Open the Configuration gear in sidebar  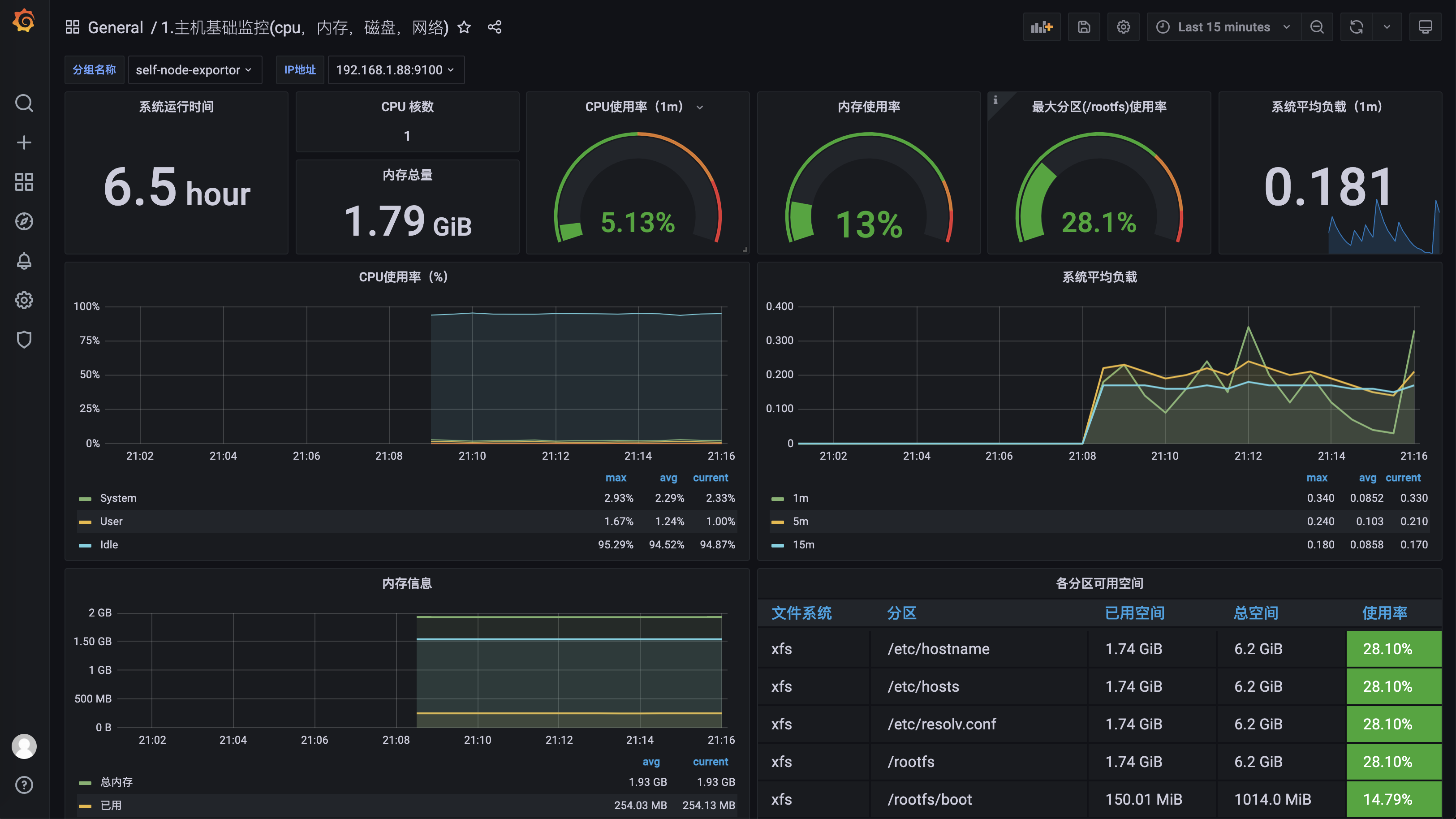coord(24,300)
